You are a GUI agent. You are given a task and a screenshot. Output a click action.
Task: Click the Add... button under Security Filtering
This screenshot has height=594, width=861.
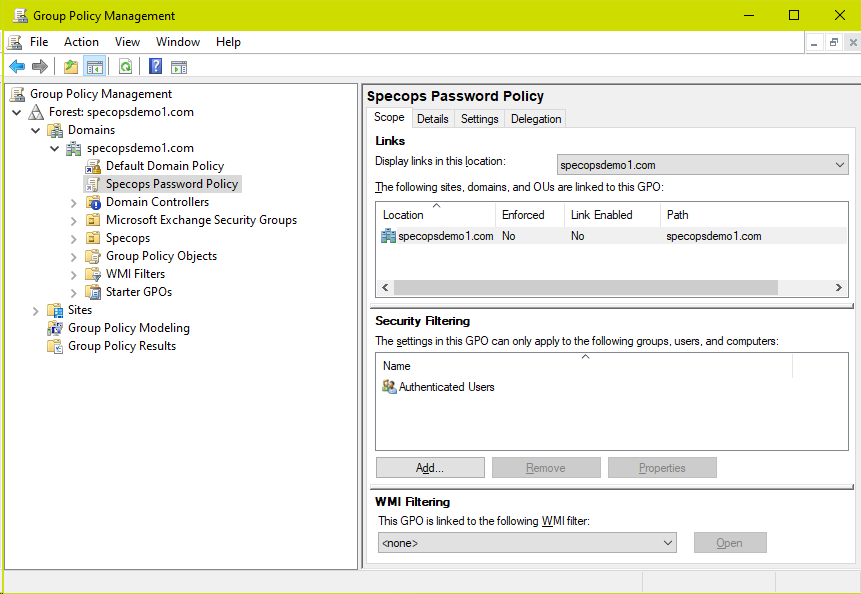point(430,468)
